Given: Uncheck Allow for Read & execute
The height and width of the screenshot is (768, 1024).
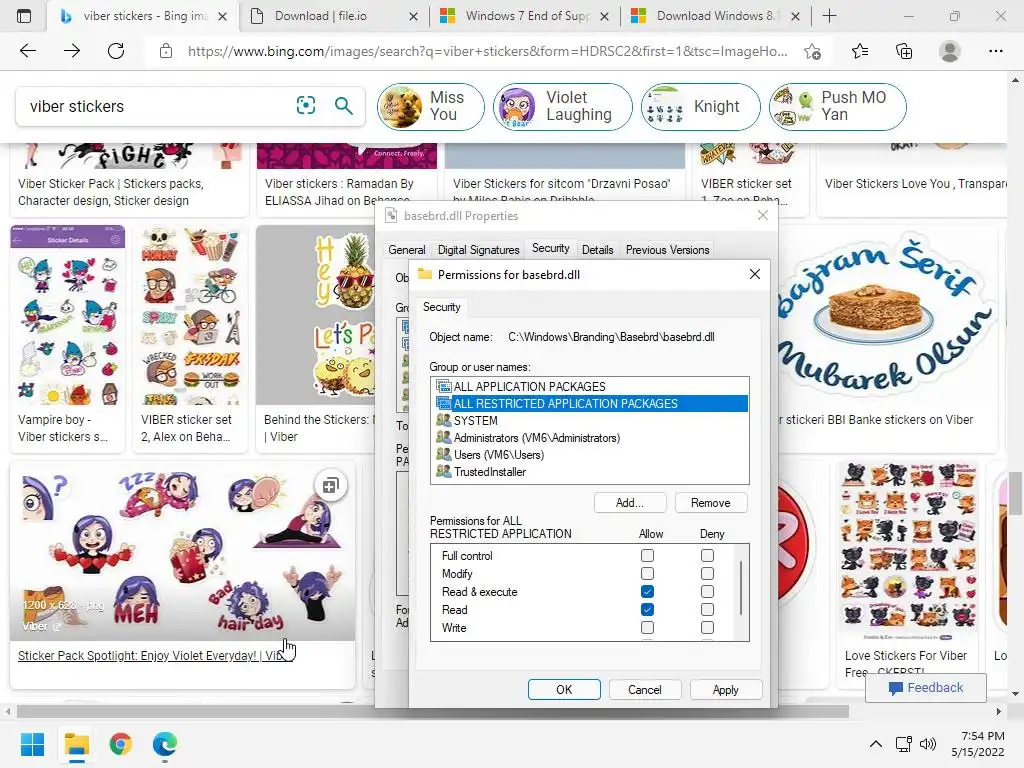Looking at the screenshot, I should [647, 592].
